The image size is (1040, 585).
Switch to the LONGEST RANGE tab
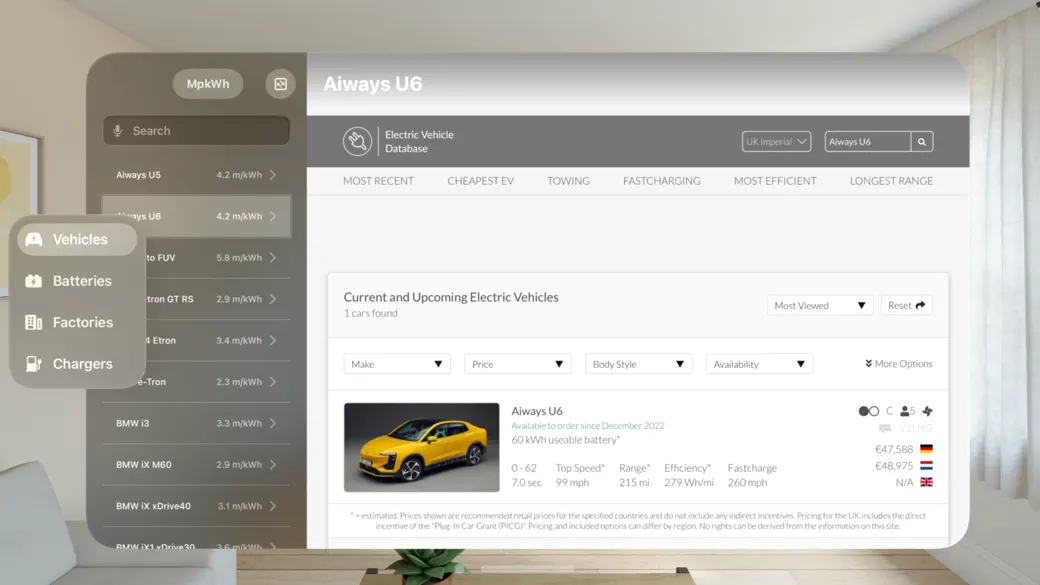pyautogui.click(x=890, y=181)
